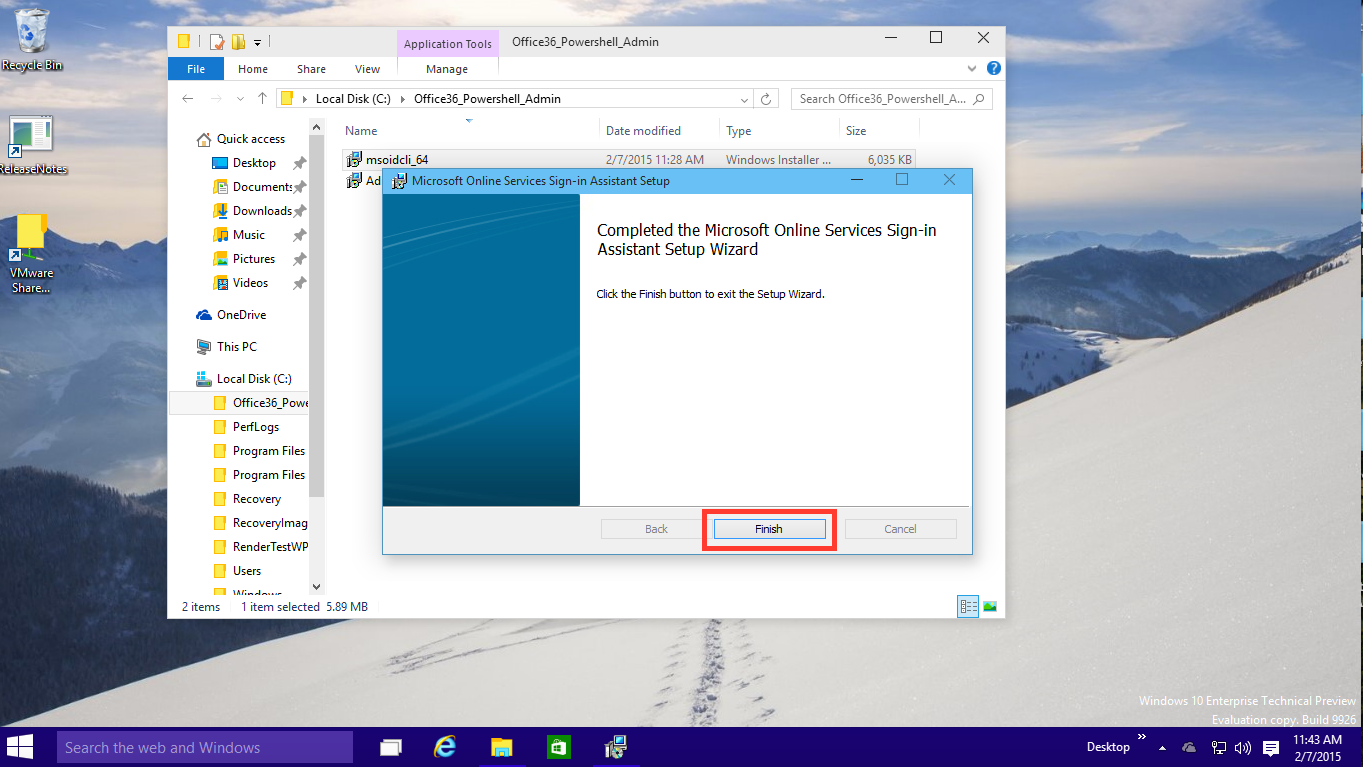The height and width of the screenshot is (767, 1363).
Task: Open address bar history dropdown
Action: click(x=744, y=99)
